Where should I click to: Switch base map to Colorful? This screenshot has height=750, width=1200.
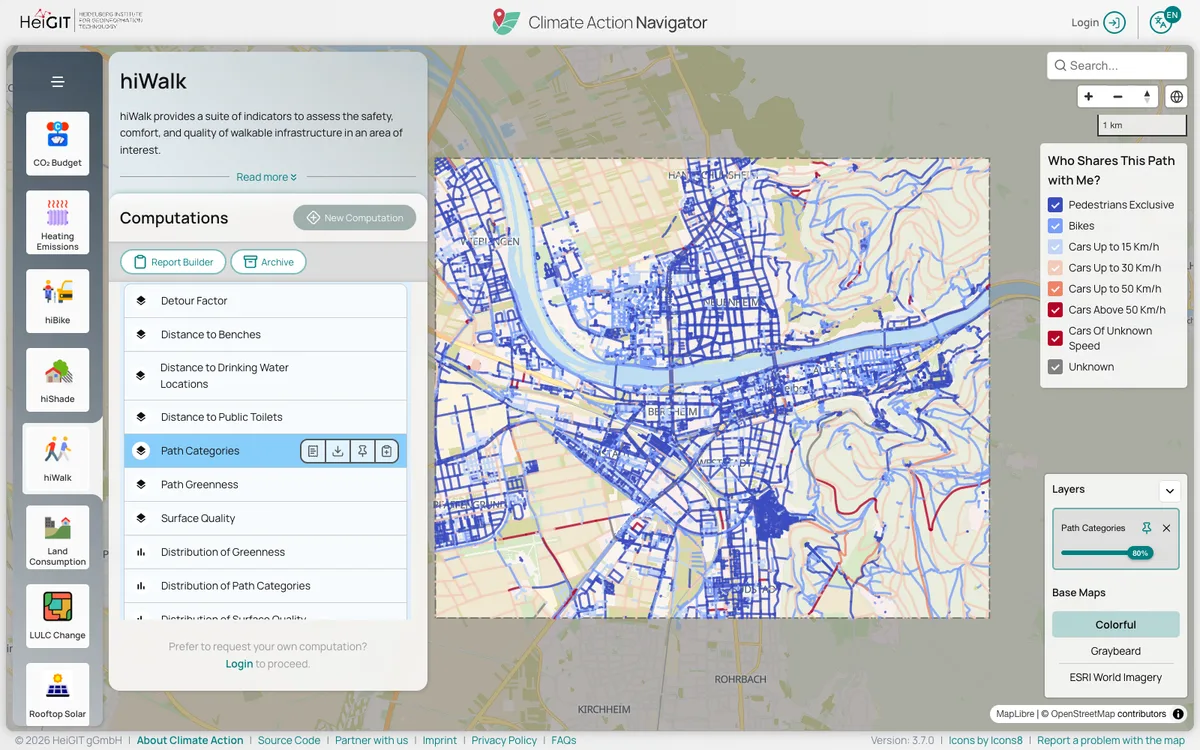tap(1116, 625)
